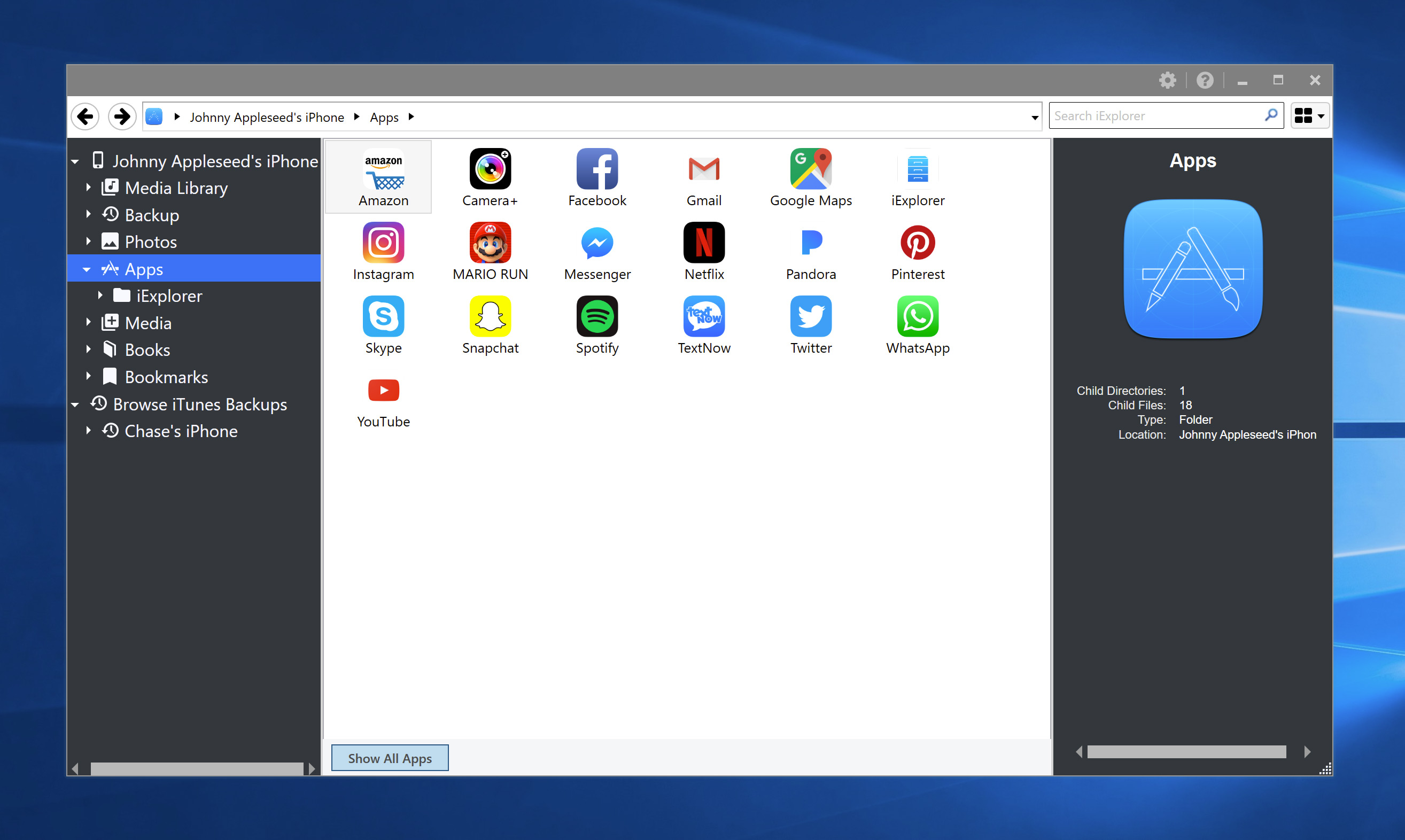Select Books in sidebar

click(x=147, y=350)
